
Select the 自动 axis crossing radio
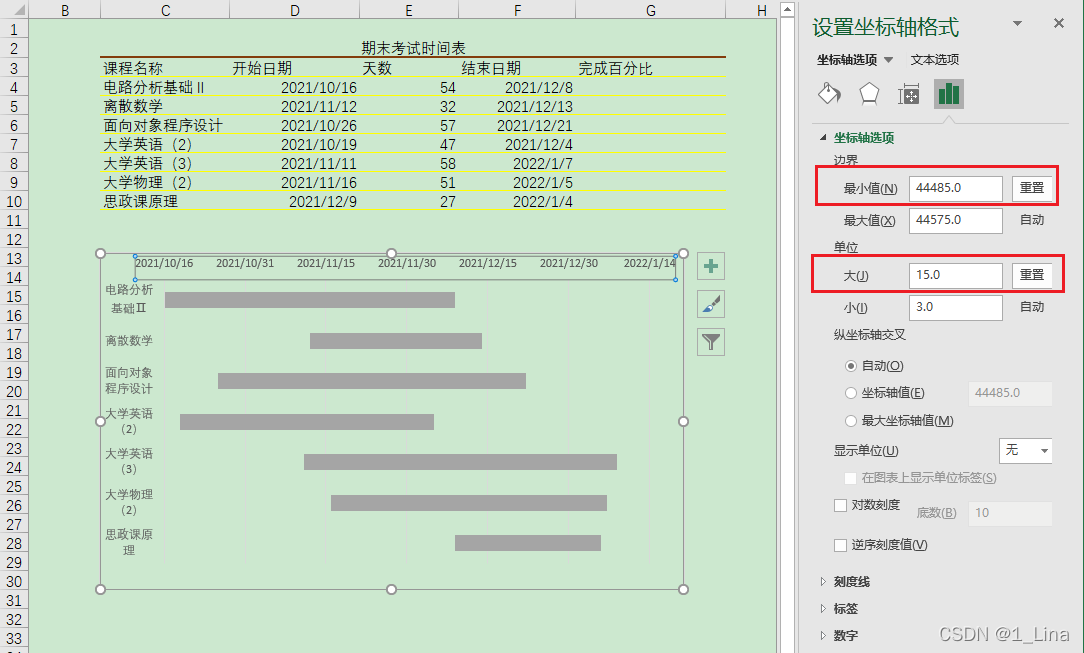(851, 366)
